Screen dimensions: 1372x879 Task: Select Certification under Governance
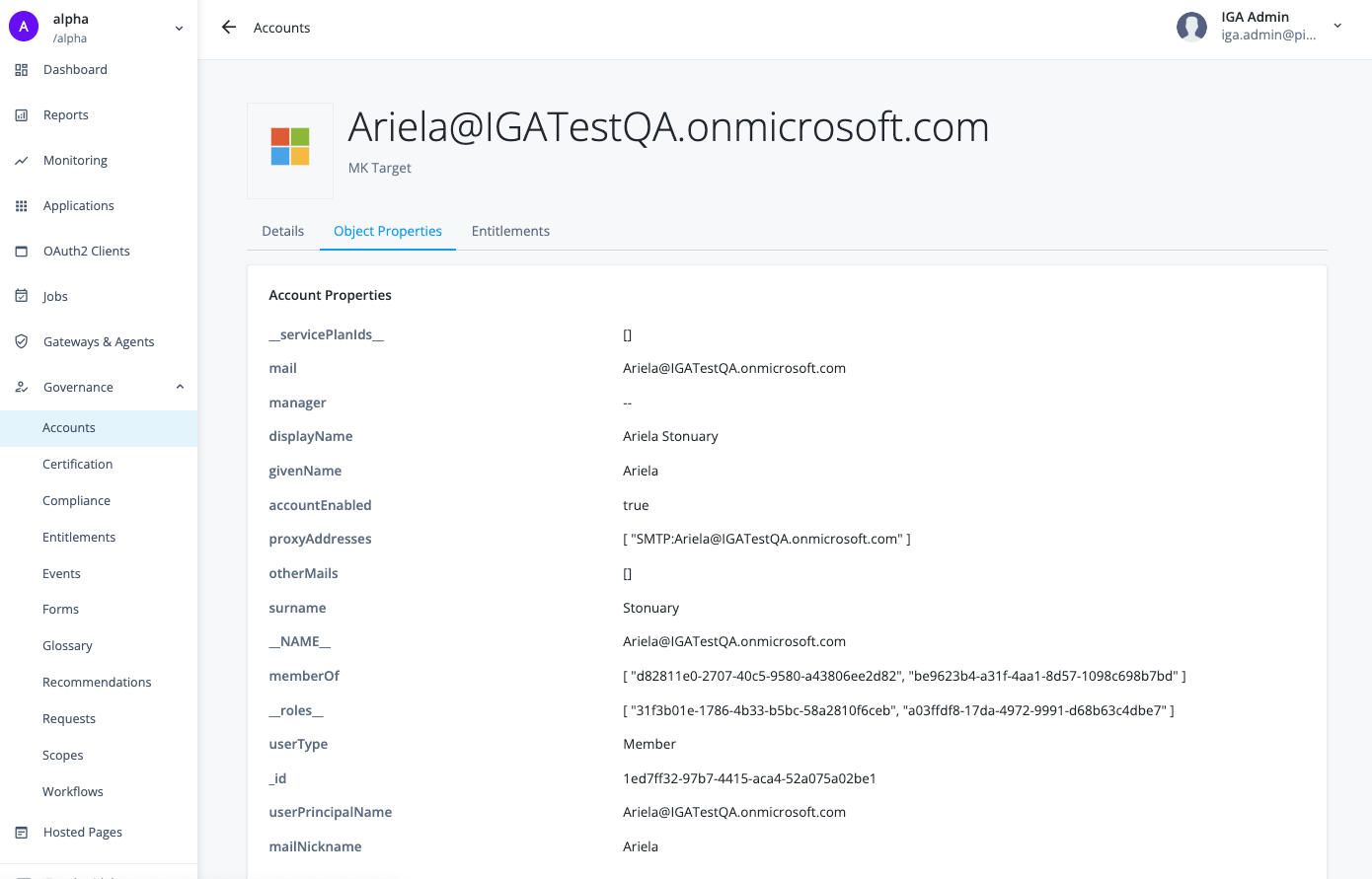click(77, 464)
